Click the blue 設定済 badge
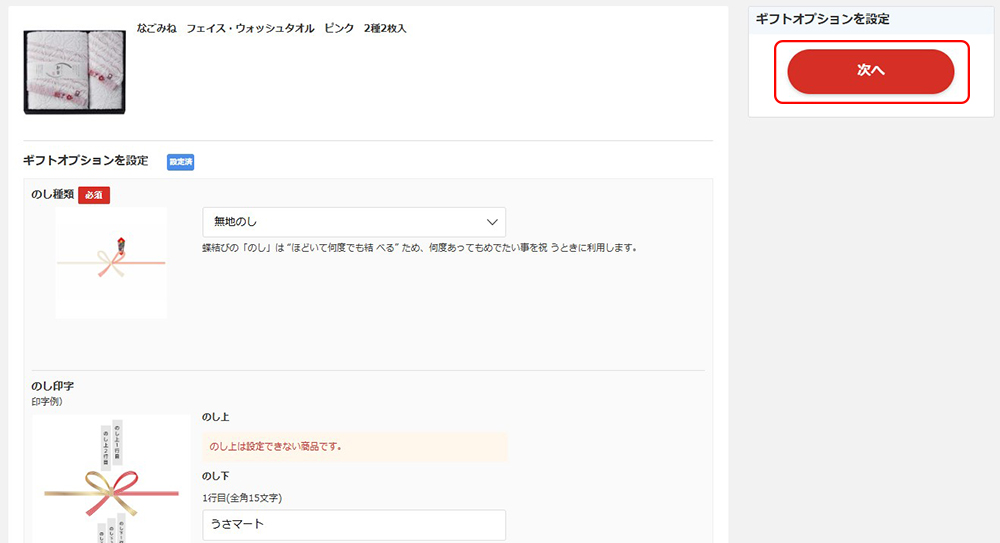This screenshot has width=1000, height=543. click(180, 162)
